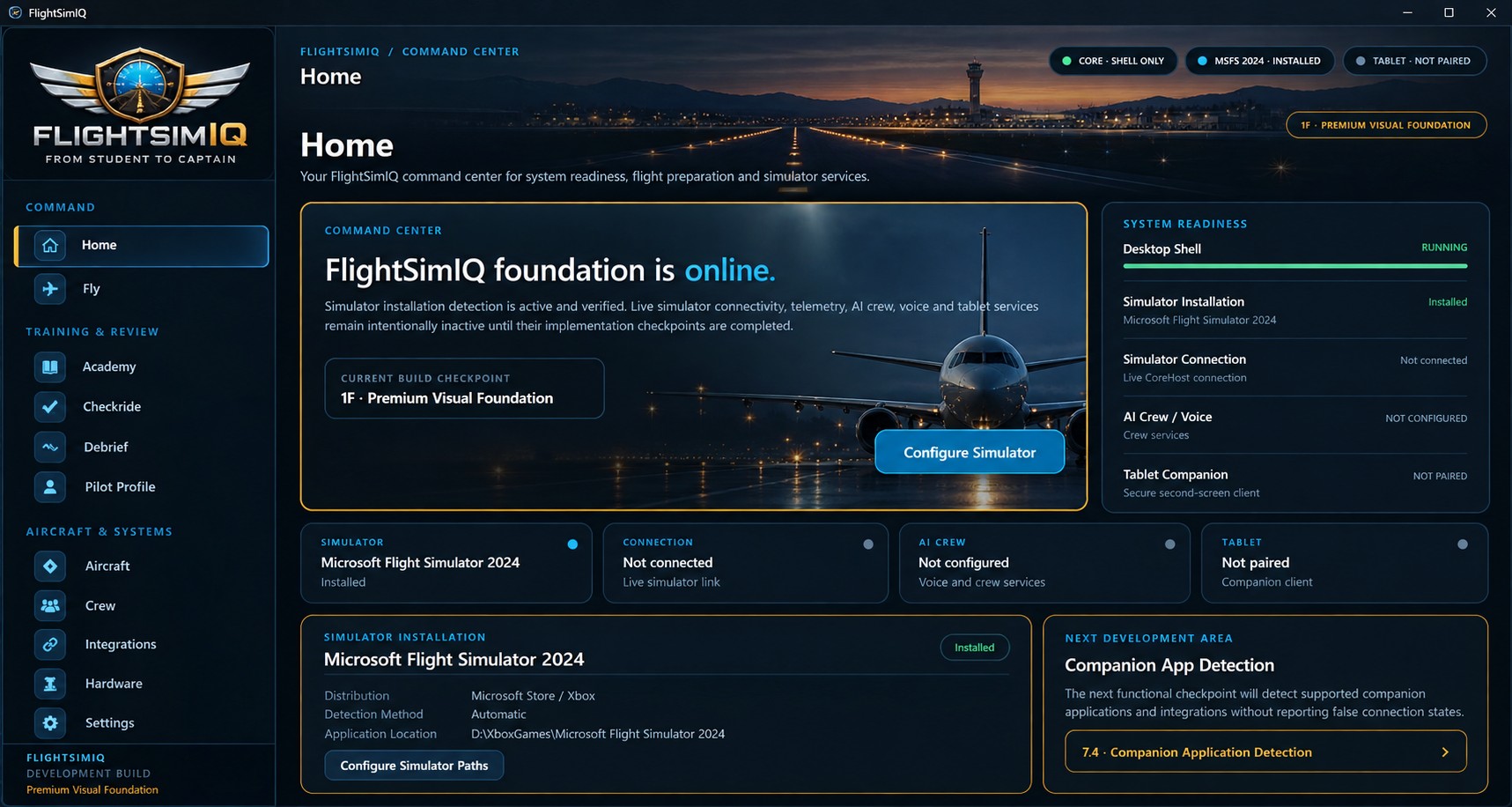Viewport: 1512px width, 807px height.
Task: Select the Connection Not connected card
Action: point(745,563)
